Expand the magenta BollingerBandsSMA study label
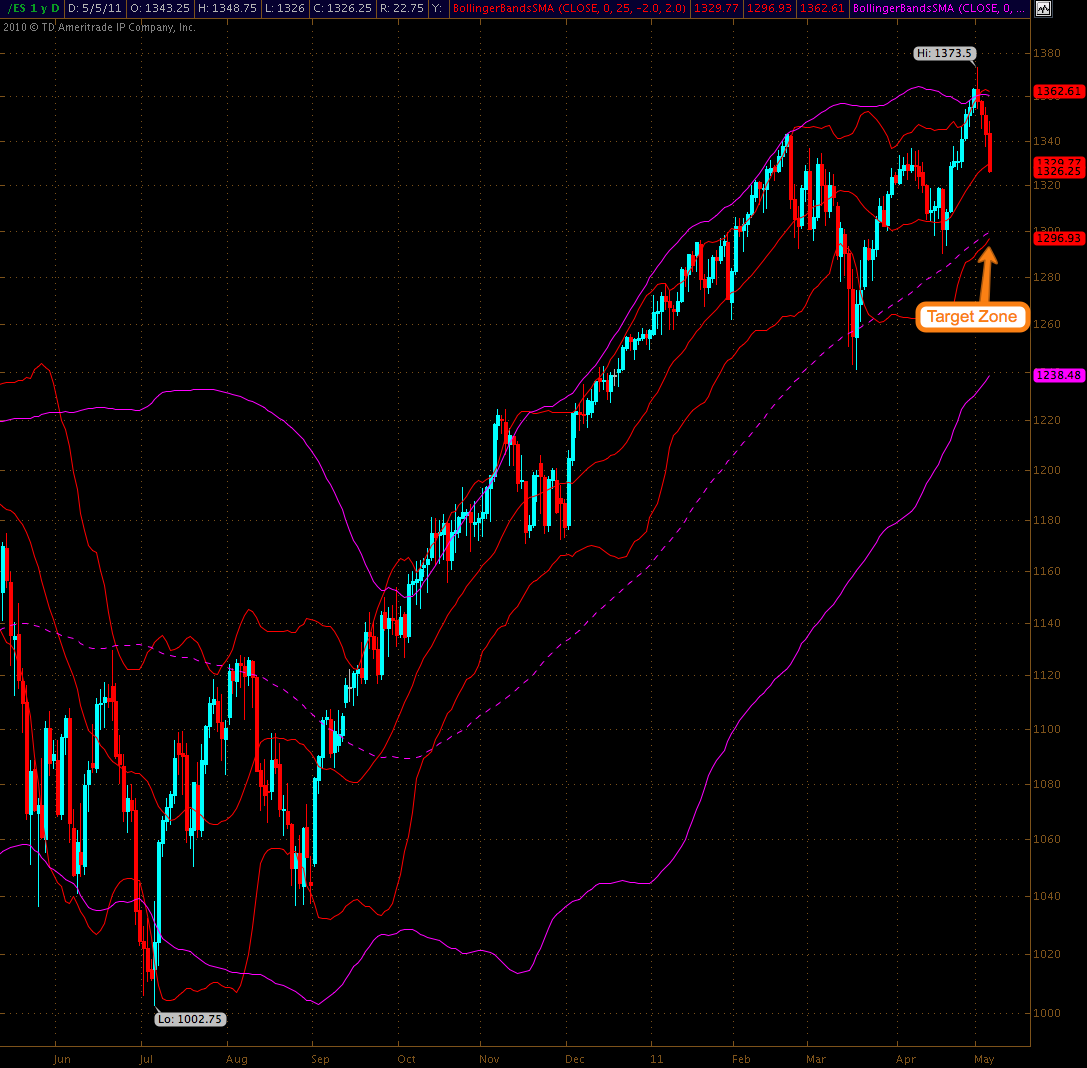 pos(939,8)
